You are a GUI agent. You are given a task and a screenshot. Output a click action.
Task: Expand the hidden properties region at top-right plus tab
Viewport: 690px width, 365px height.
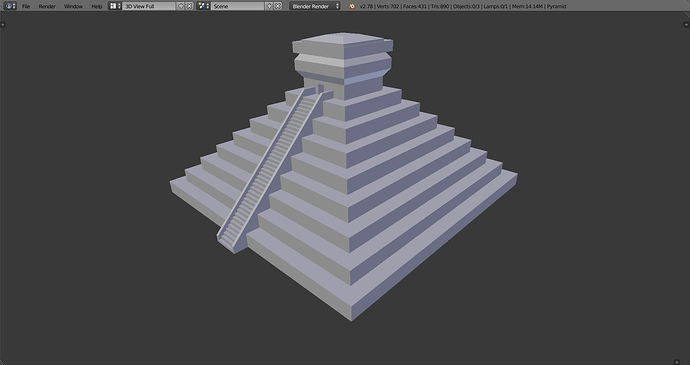[687, 24]
